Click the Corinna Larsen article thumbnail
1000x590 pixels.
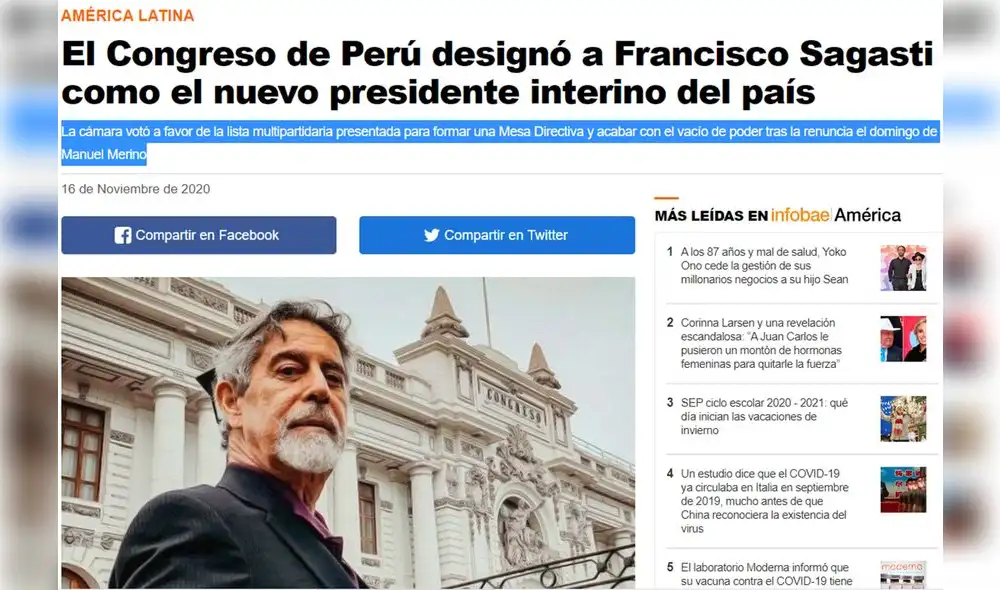[x=903, y=339]
